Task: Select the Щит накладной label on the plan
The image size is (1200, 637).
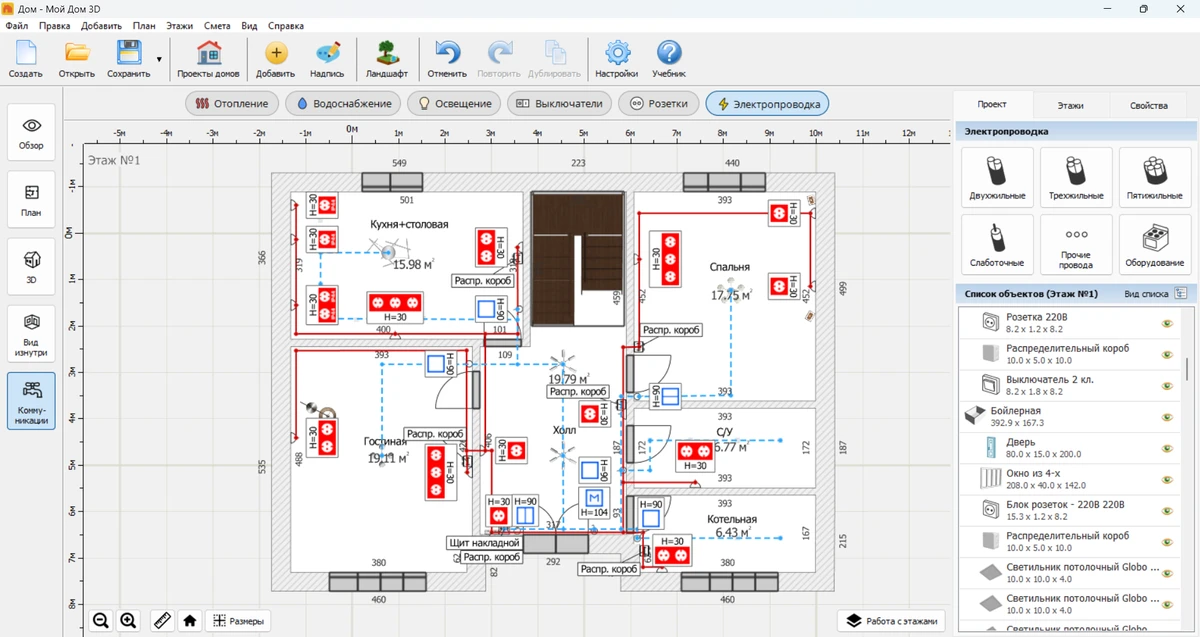Action: (485, 543)
